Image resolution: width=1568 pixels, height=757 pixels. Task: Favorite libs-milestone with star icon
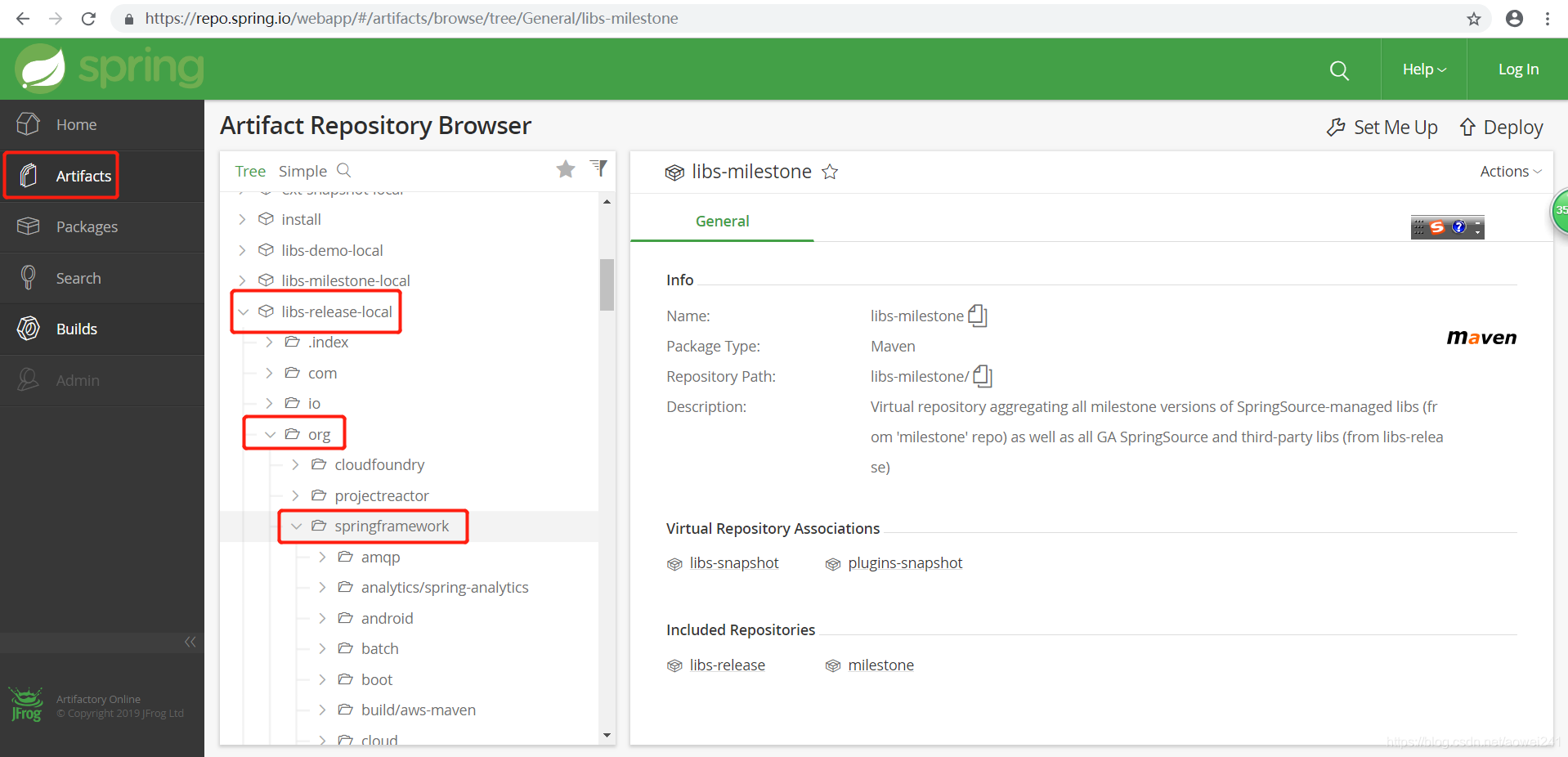(830, 172)
